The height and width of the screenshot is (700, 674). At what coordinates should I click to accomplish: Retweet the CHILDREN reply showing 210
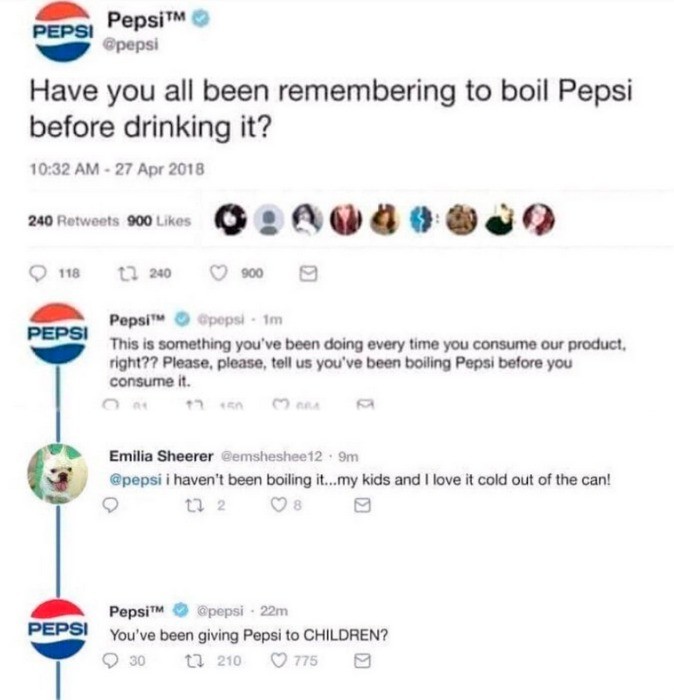click(x=193, y=661)
